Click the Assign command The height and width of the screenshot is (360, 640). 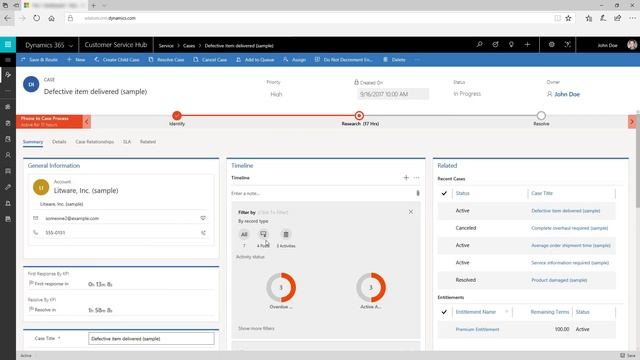point(294,60)
